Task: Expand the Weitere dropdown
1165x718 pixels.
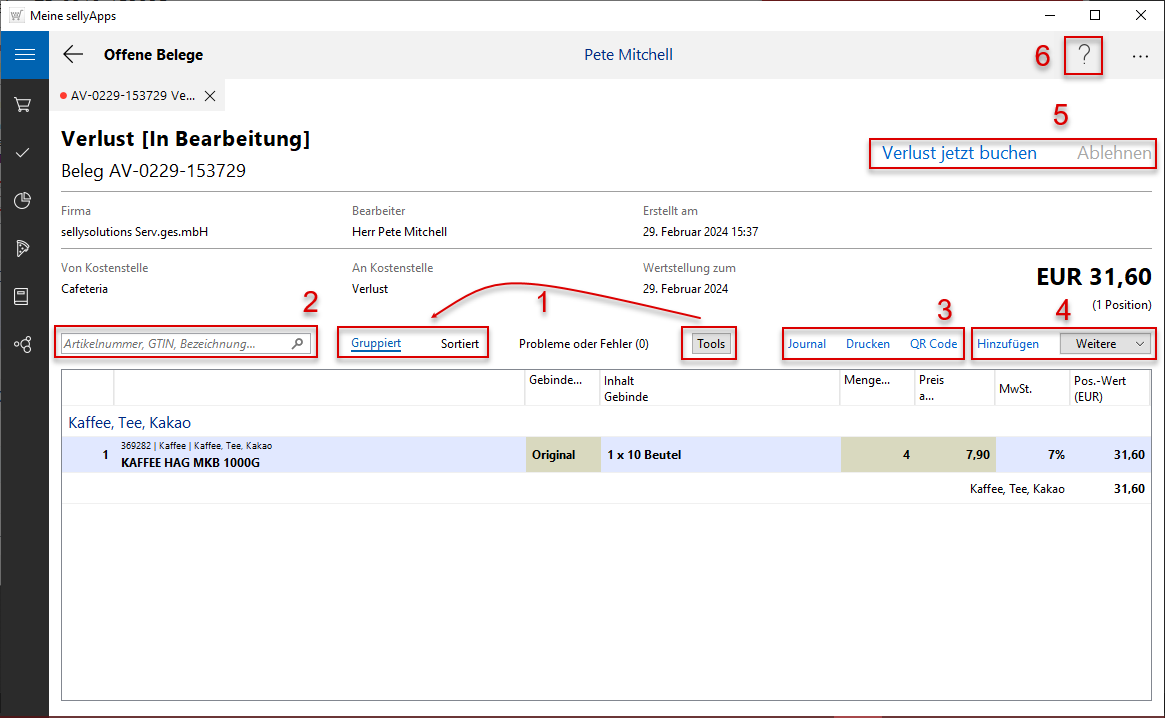Action: point(1105,343)
